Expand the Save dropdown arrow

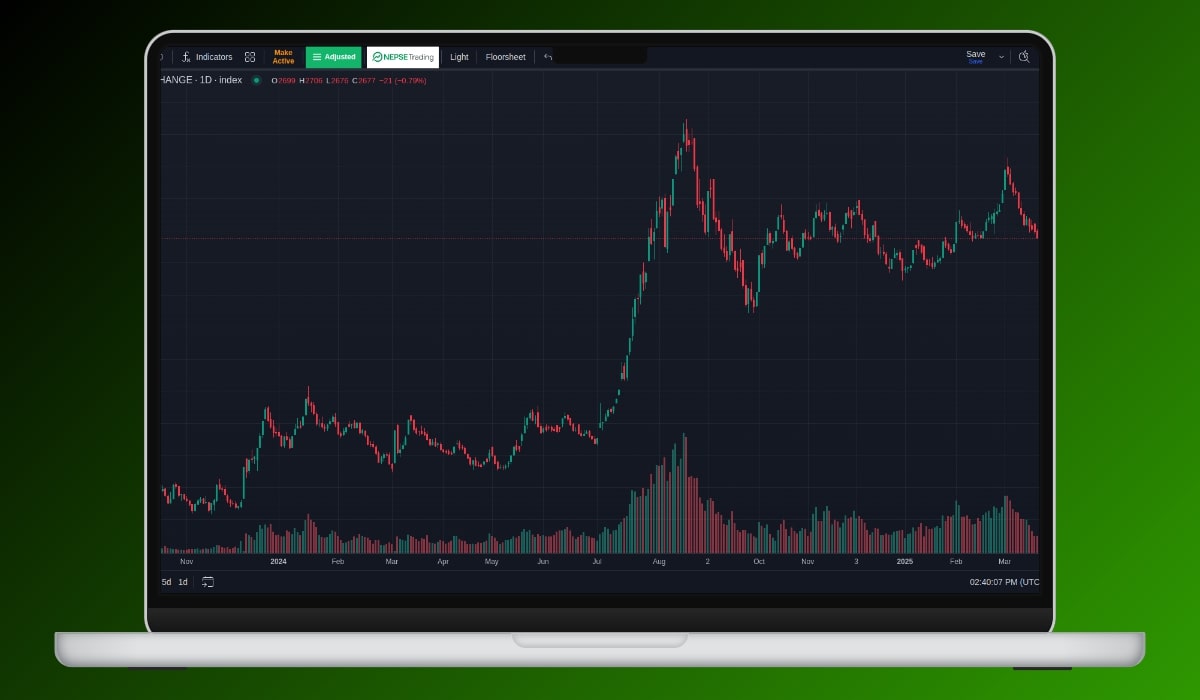(1001, 57)
